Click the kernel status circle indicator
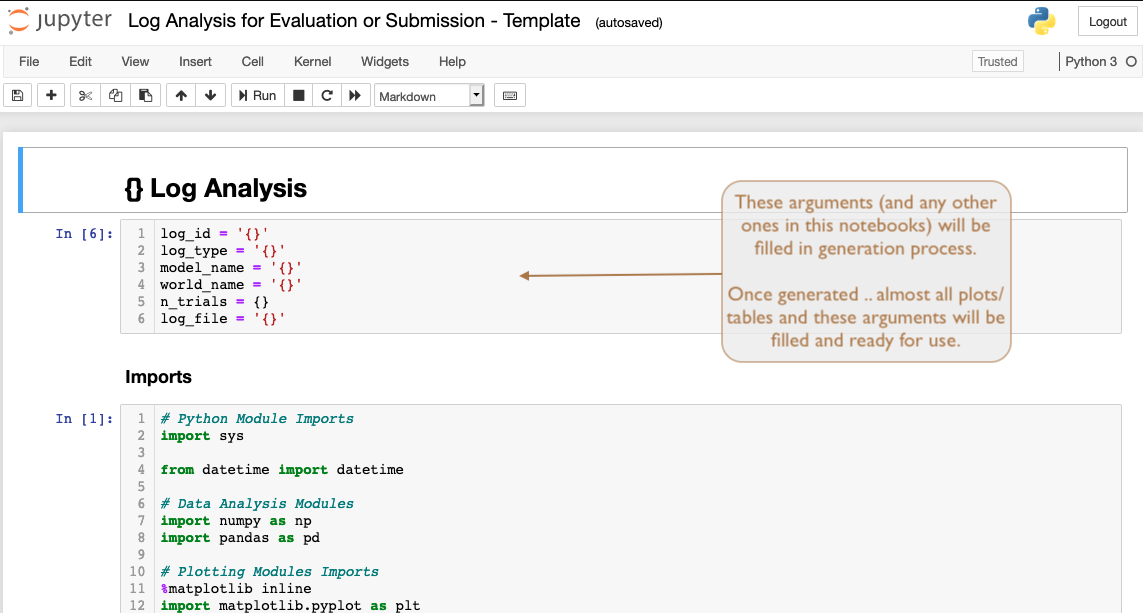 [1131, 61]
